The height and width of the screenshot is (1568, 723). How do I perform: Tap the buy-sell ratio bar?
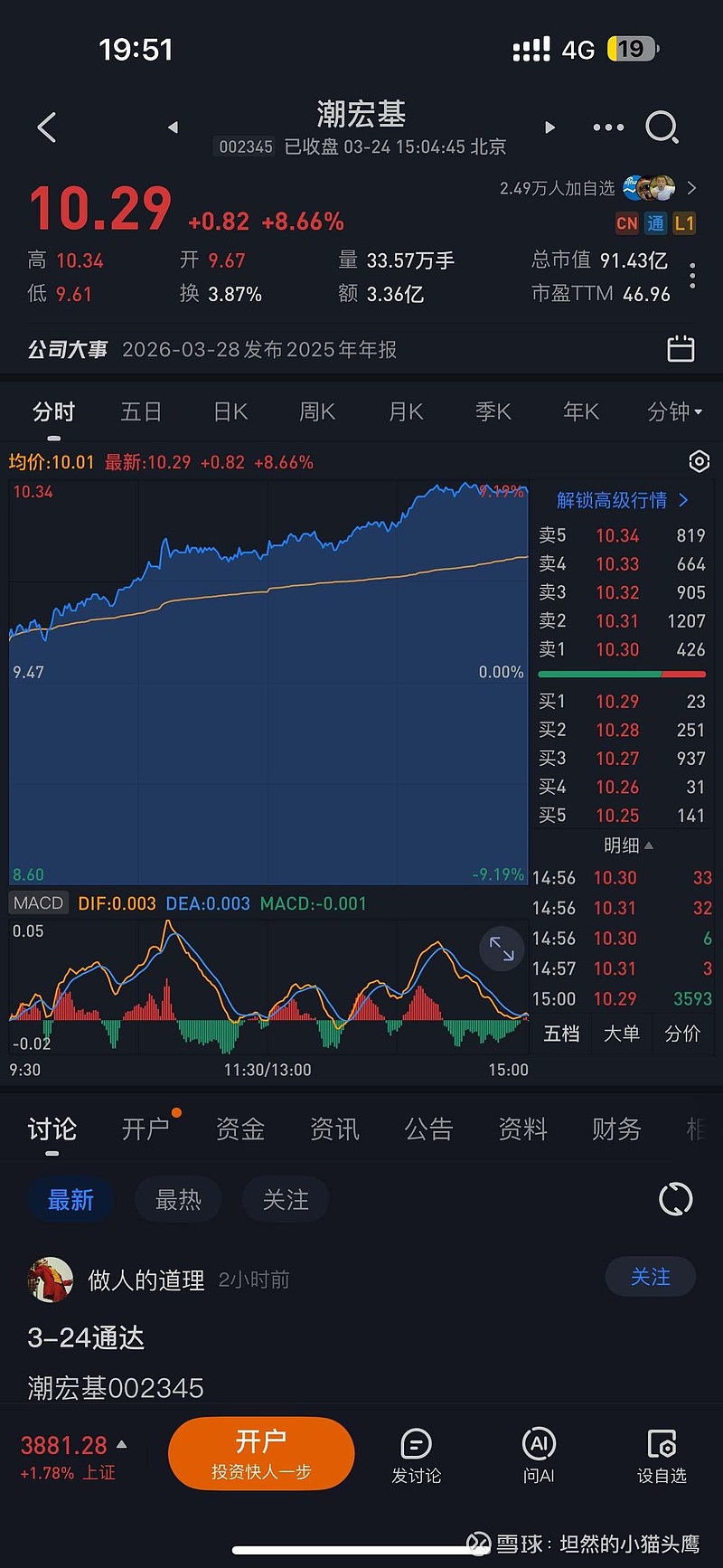[x=622, y=675]
